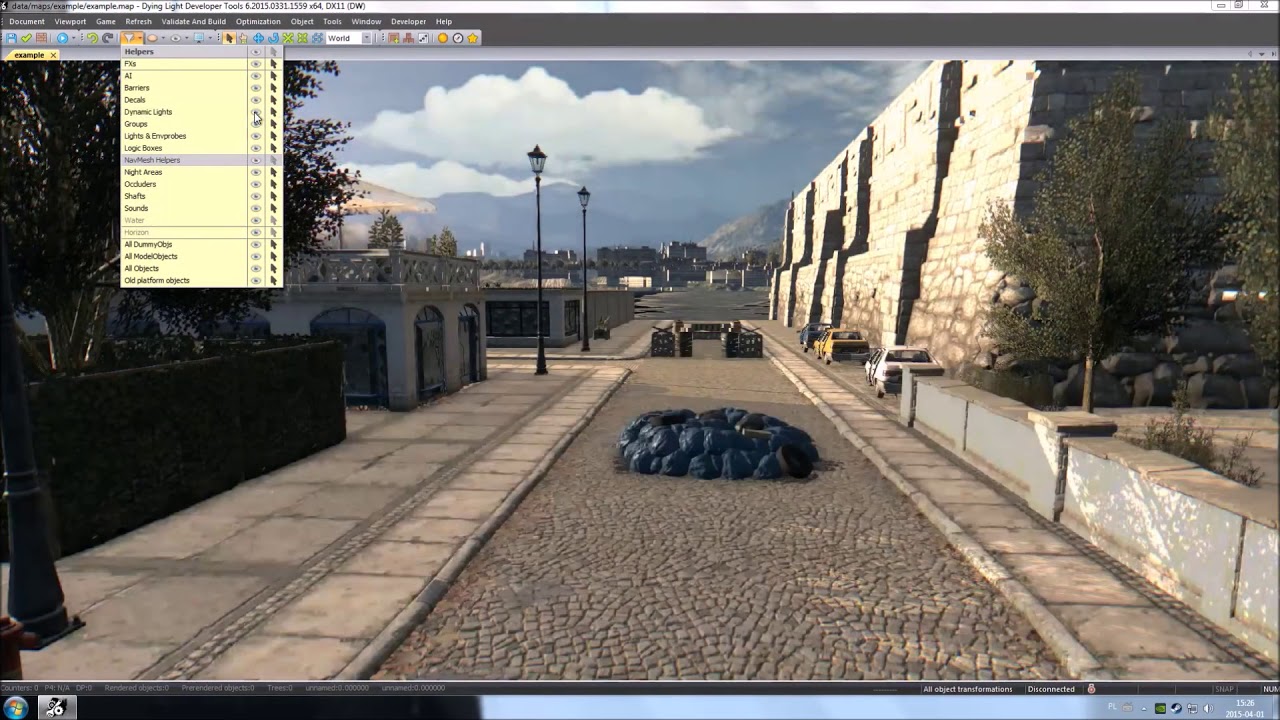This screenshot has height=720, width=1280.
Task: Open the Developer menu
Action: pos(408,21)
